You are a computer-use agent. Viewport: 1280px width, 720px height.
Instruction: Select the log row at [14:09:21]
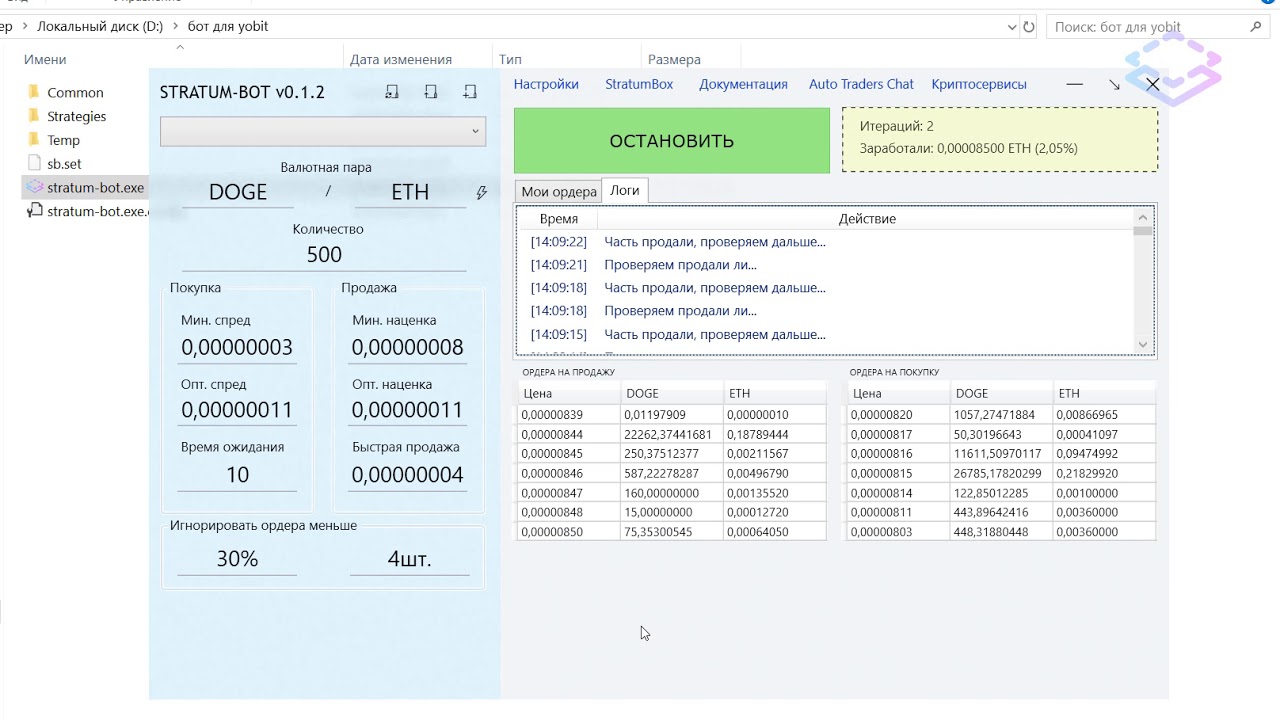coord(826,265)
